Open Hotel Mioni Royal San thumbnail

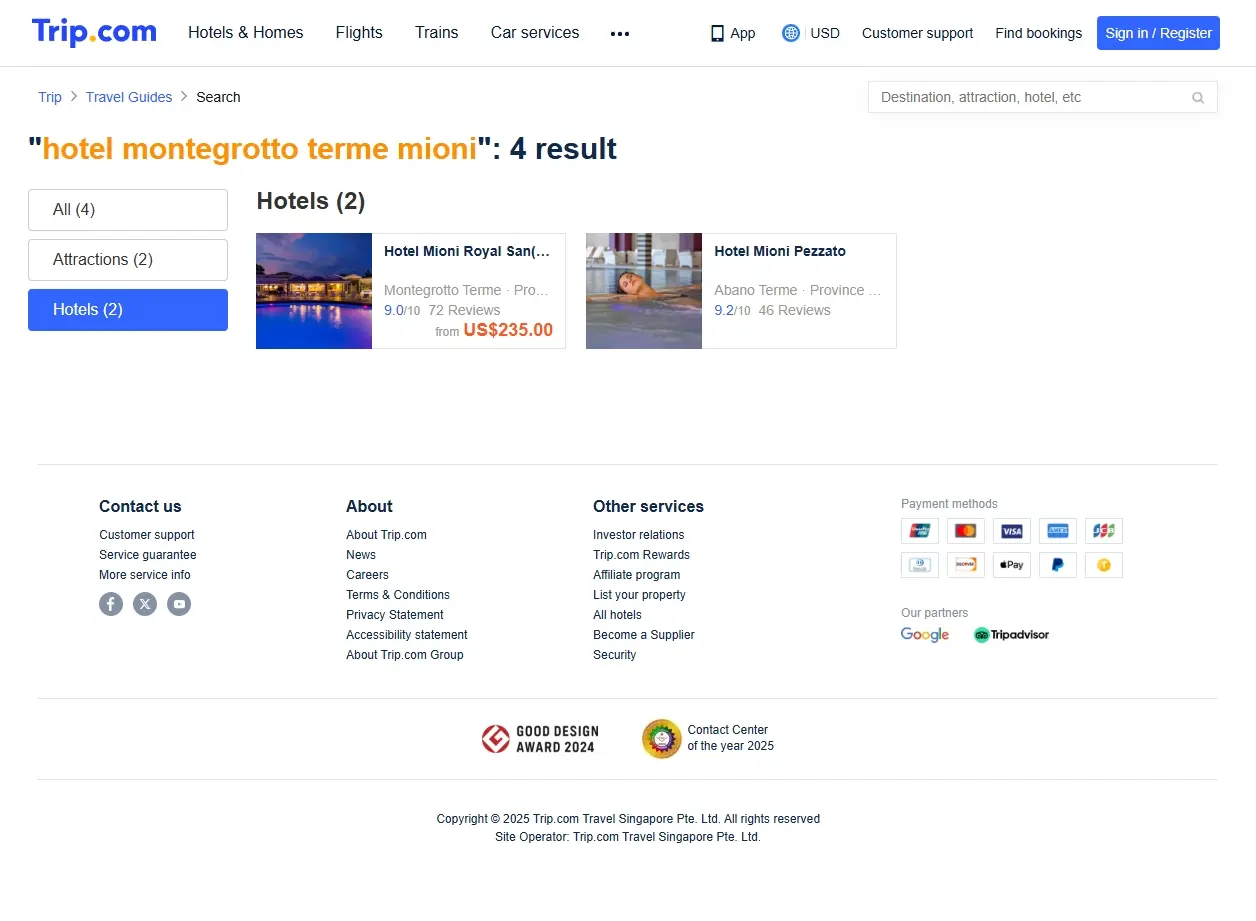click(x=314, y=291)
